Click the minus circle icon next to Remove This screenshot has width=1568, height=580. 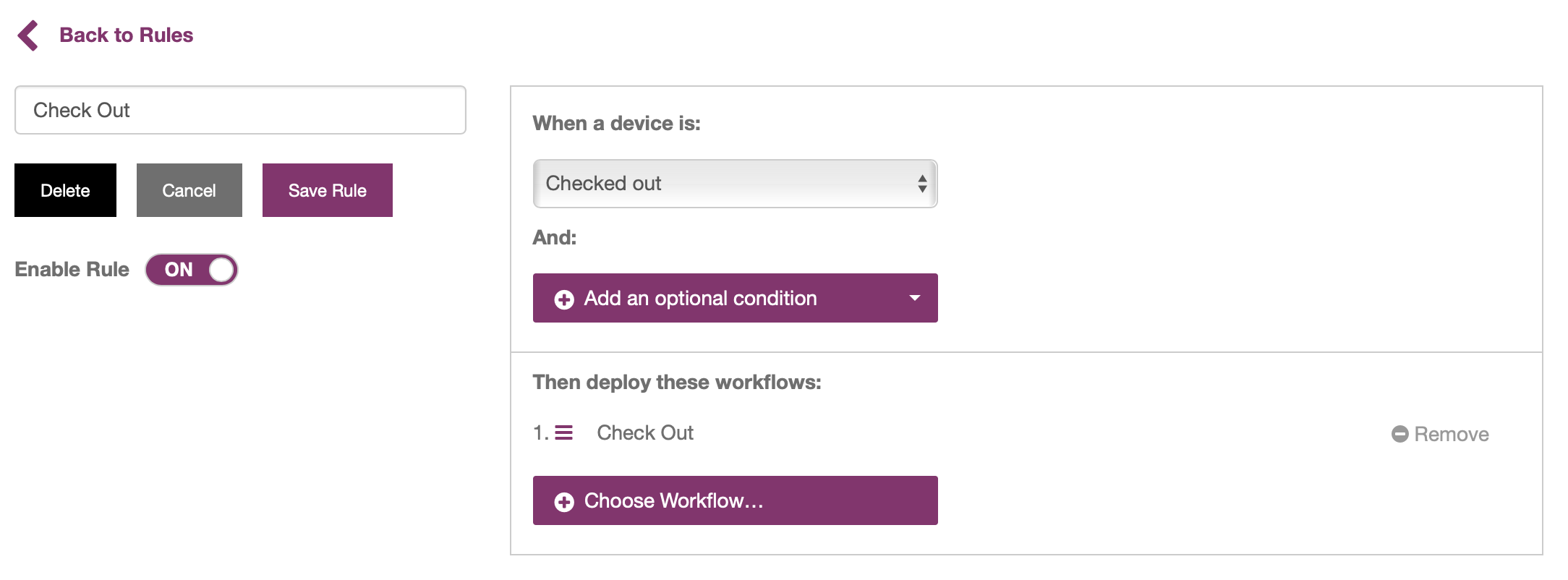(x=1400, y=434)
